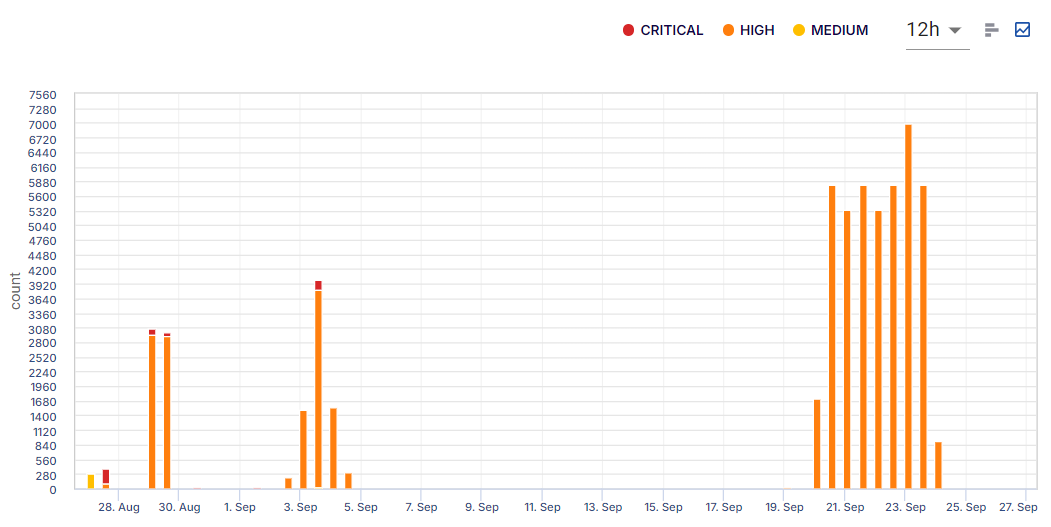Click the '13. Sep' x-axis label
This screenshot has width=1051, height=527.
point(603,507)
